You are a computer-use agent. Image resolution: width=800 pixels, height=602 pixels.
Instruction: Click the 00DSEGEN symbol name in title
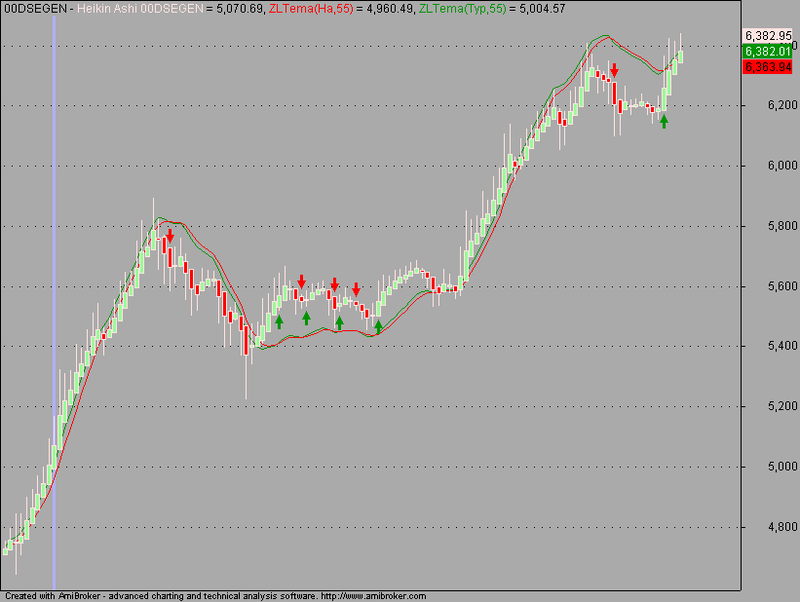[35, 9]
